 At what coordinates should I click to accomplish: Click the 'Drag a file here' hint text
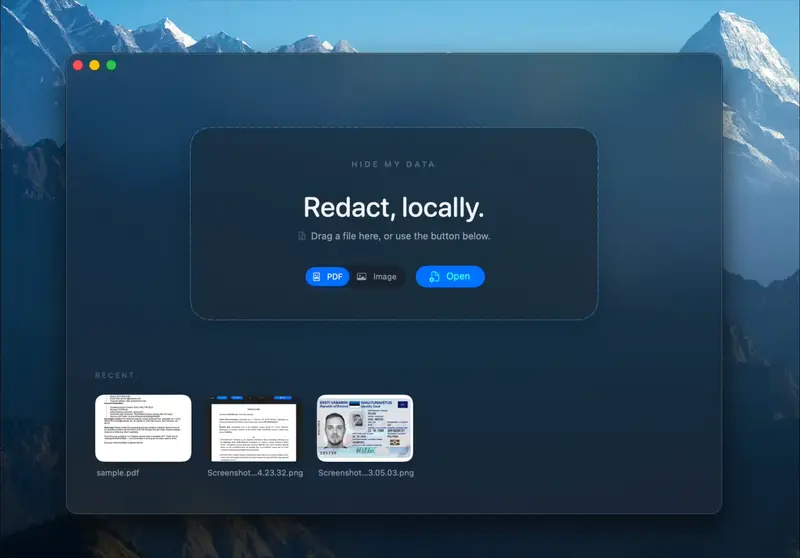point(401,236)
